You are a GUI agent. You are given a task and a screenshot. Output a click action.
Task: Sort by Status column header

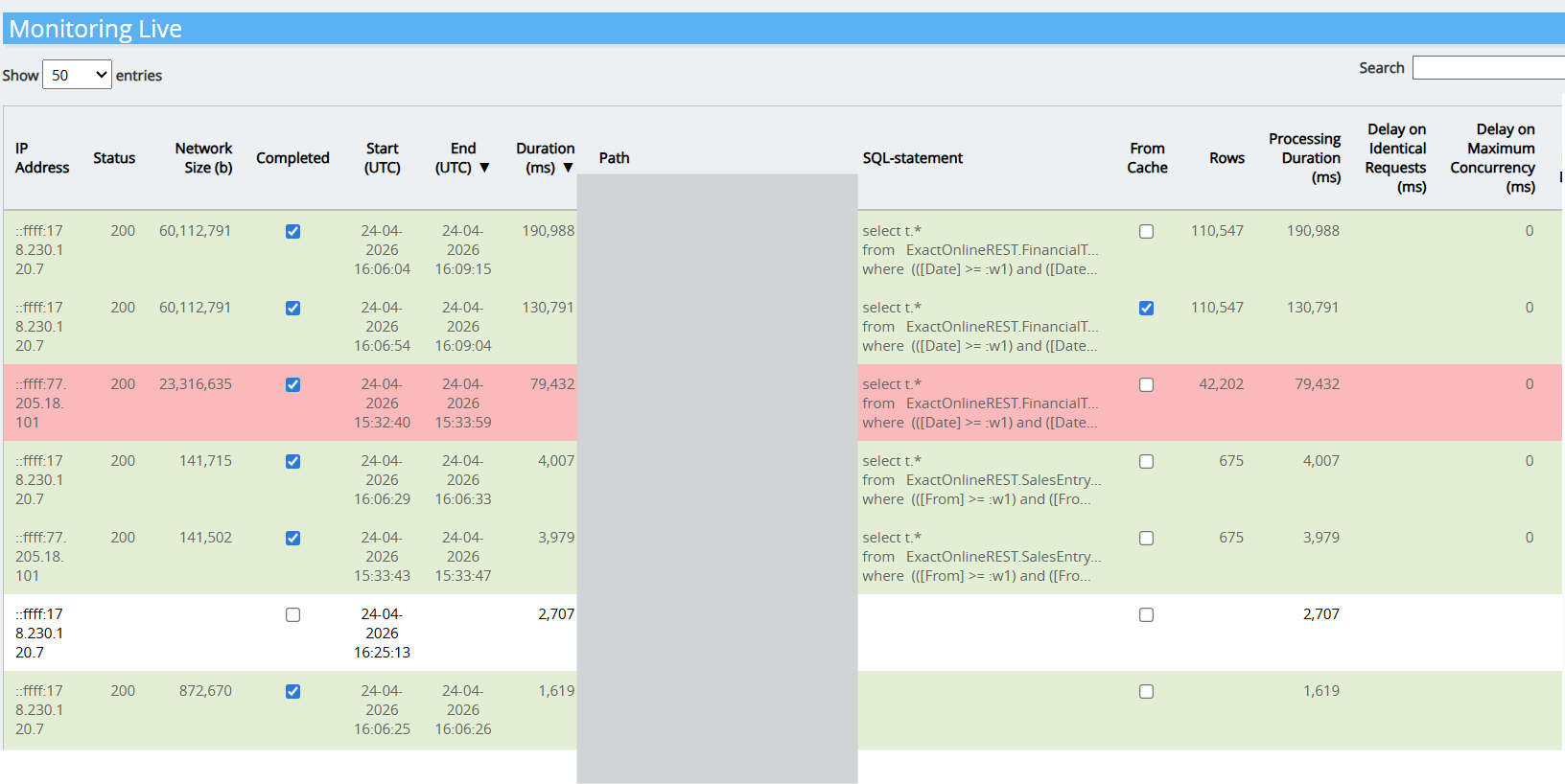114,158
